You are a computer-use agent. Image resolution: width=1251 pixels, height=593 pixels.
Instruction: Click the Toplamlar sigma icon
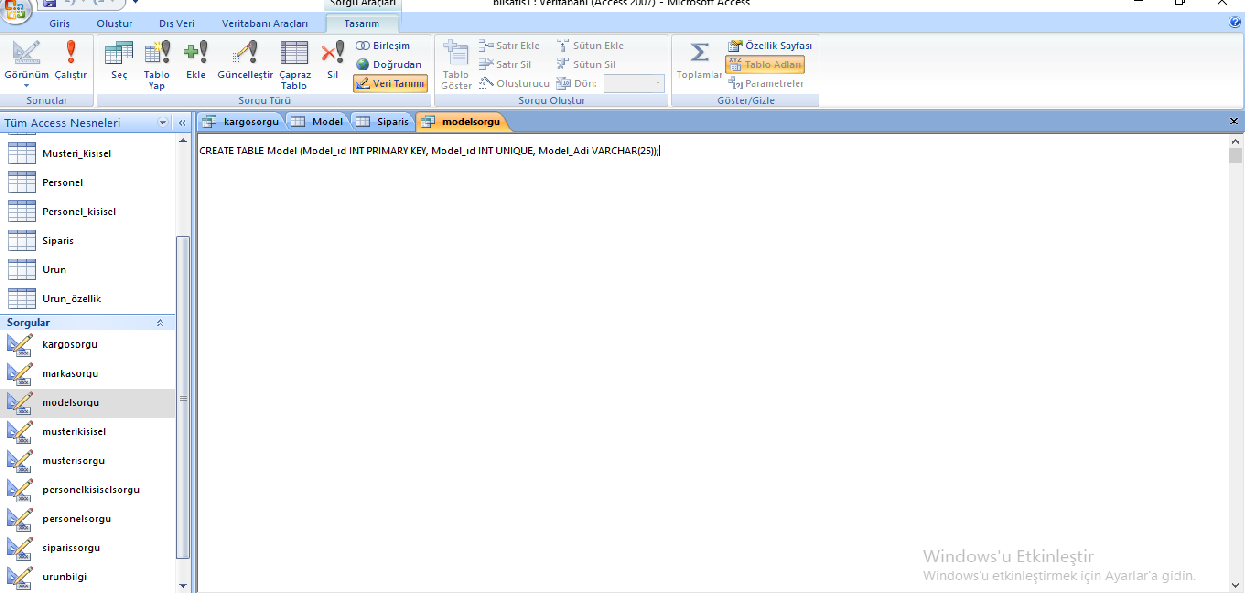pos(699,60)
